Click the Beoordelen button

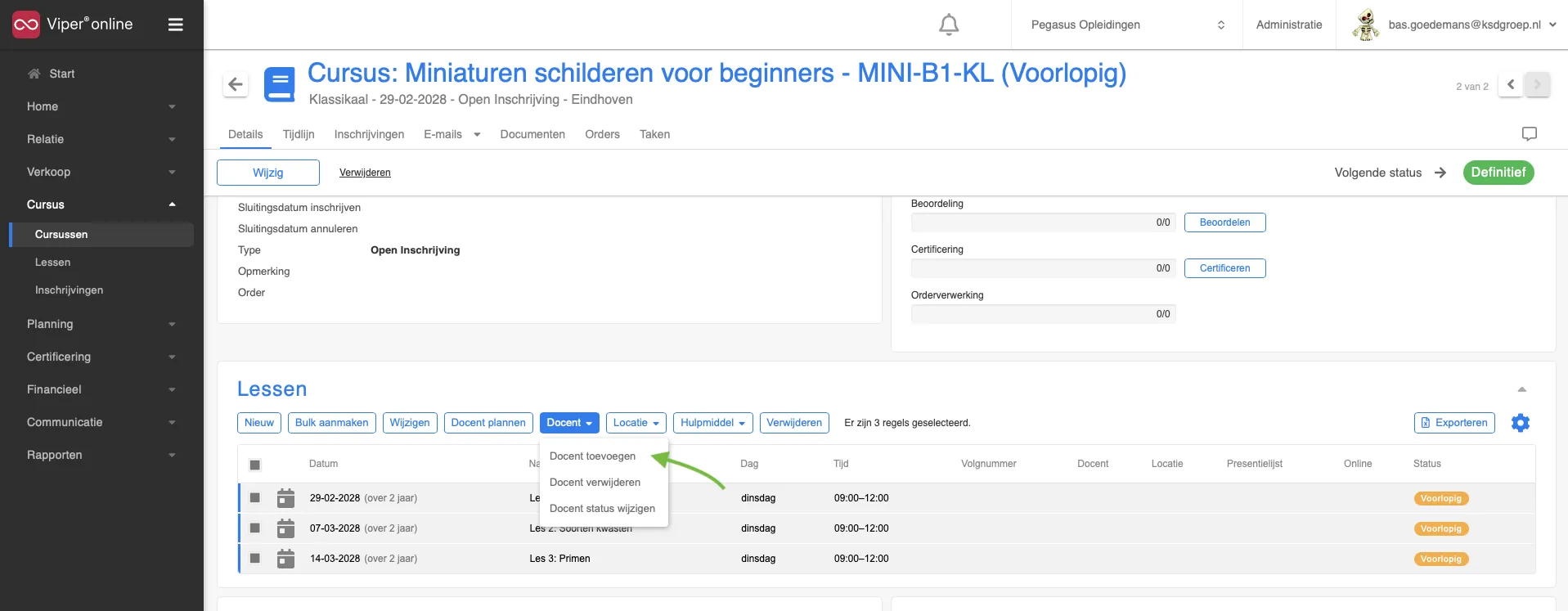[1224, 222]
